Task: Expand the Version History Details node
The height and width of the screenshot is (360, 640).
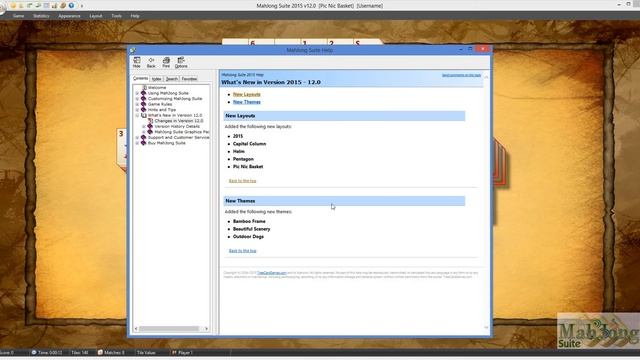Action: click(144, 127)
